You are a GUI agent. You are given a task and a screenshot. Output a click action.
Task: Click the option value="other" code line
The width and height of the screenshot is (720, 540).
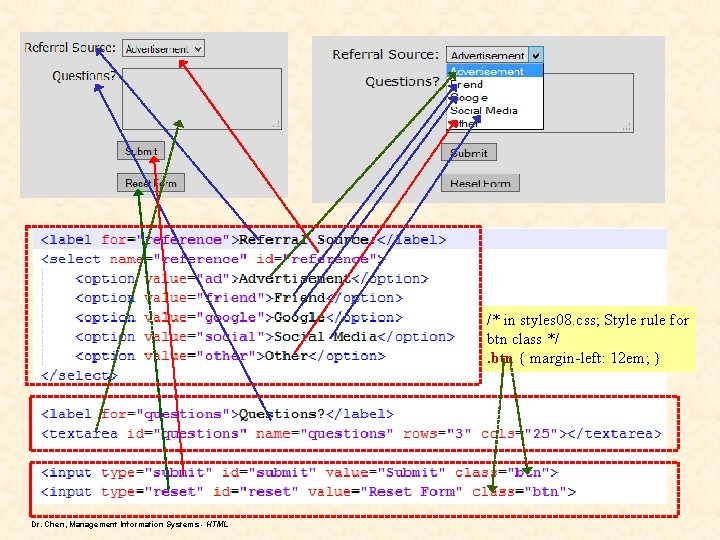[x=231, y=356]
